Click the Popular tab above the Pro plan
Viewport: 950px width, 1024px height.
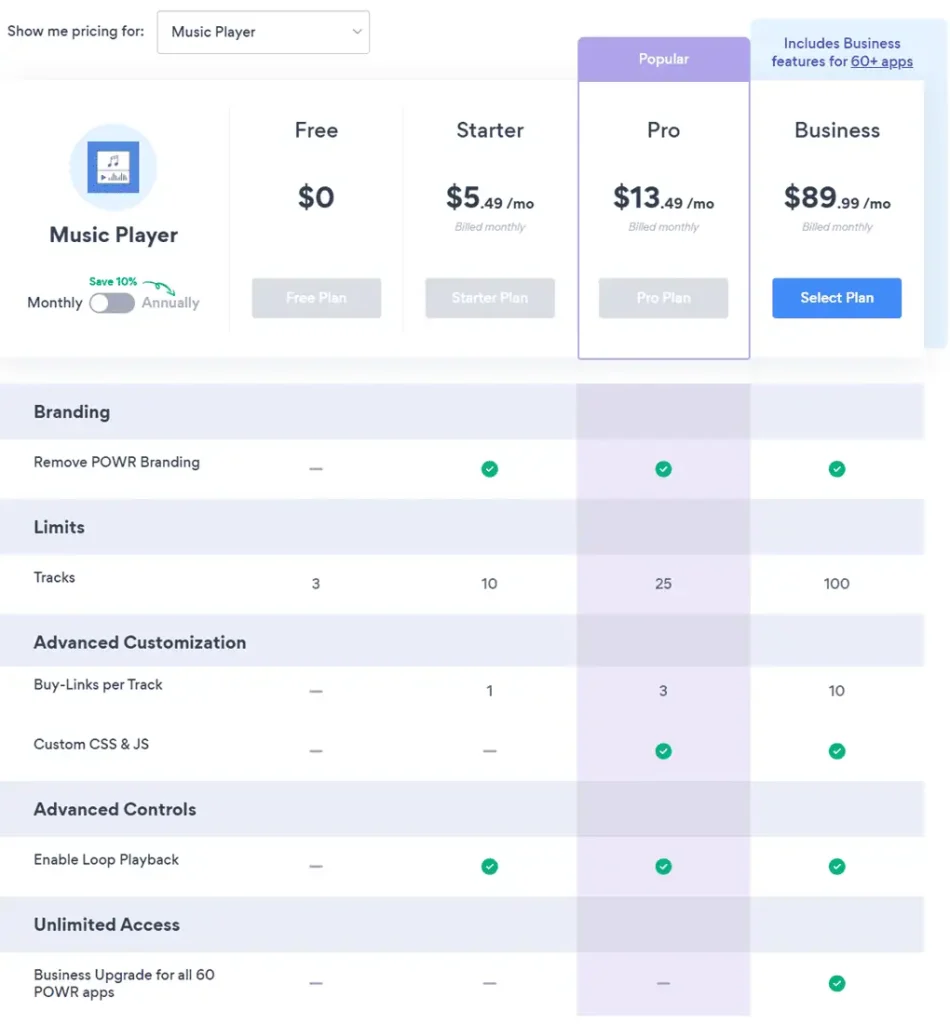663,59
